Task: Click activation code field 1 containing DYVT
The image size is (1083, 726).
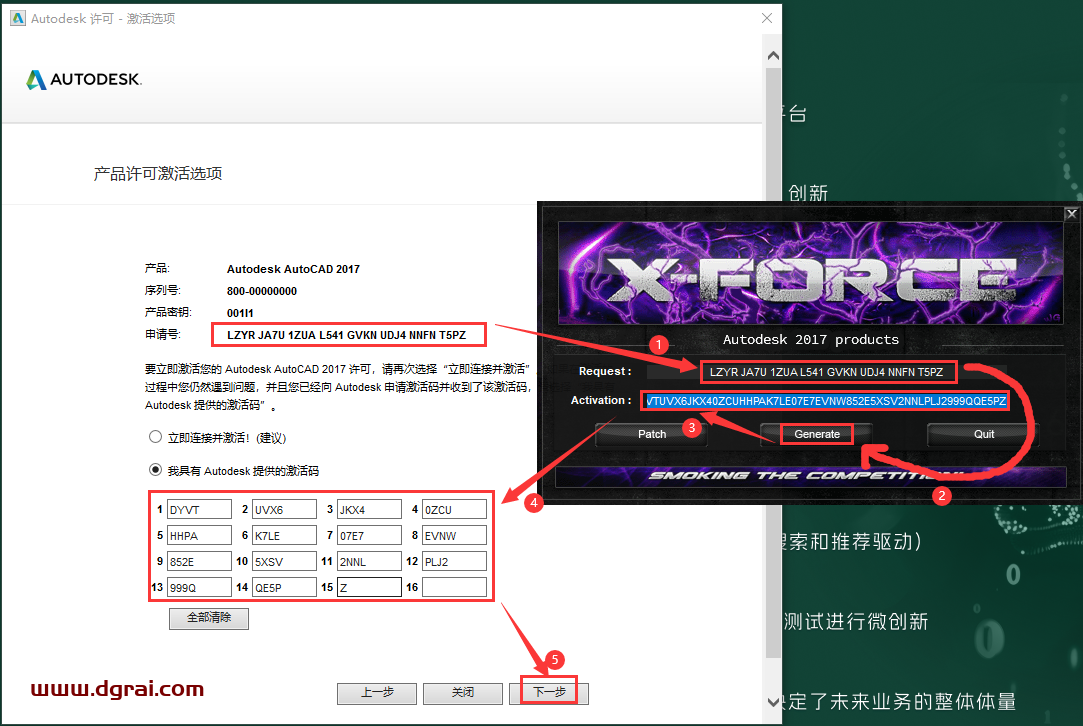Action: point(199,510)
